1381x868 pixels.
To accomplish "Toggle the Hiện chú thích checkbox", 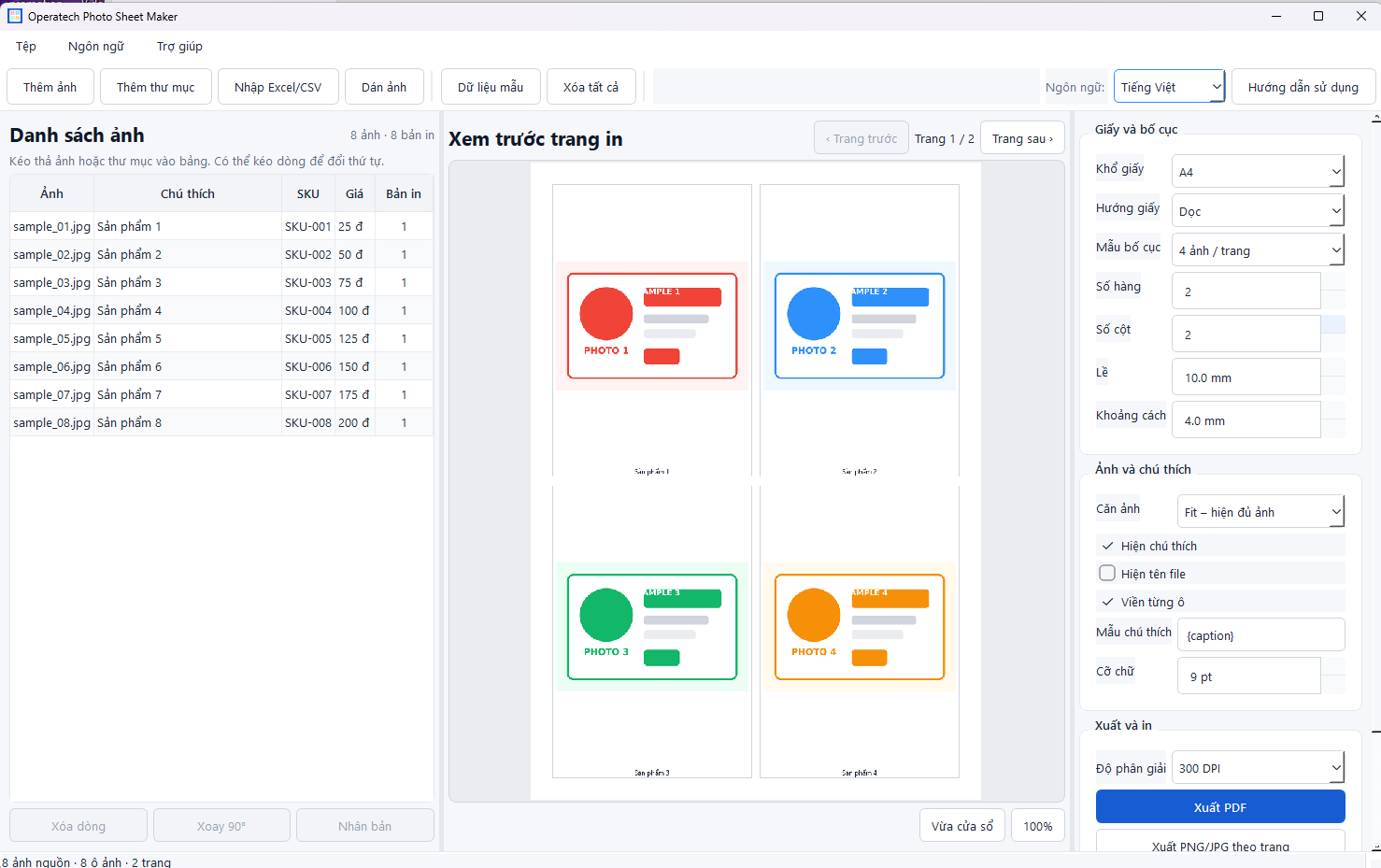I will click(1108, 546).
